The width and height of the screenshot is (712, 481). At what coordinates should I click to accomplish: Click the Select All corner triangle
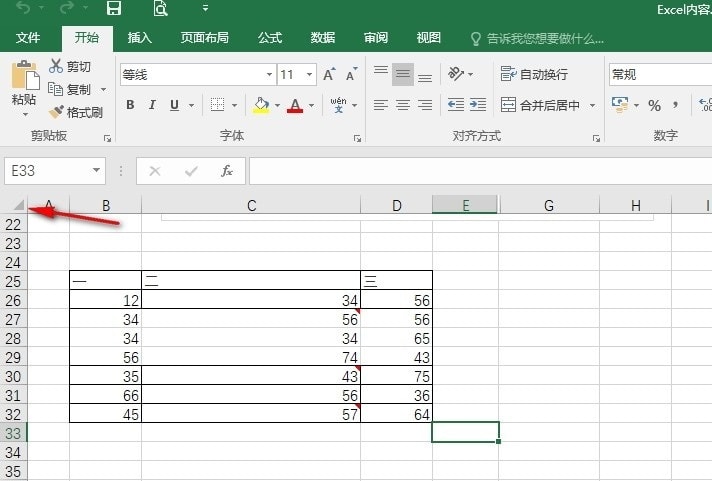[18, 206]
